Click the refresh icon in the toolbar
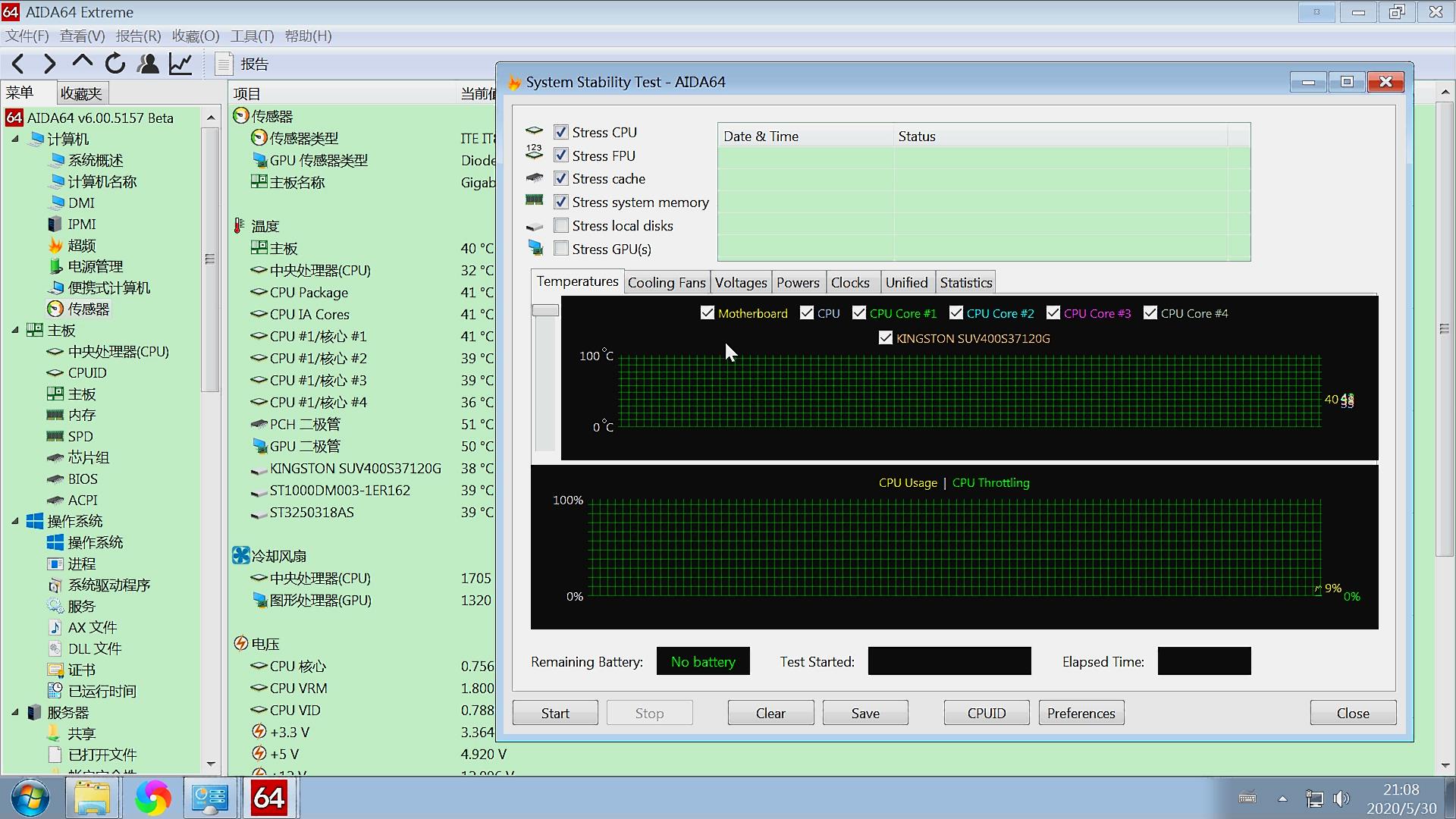1456x819 pixels. click(115, 64)
